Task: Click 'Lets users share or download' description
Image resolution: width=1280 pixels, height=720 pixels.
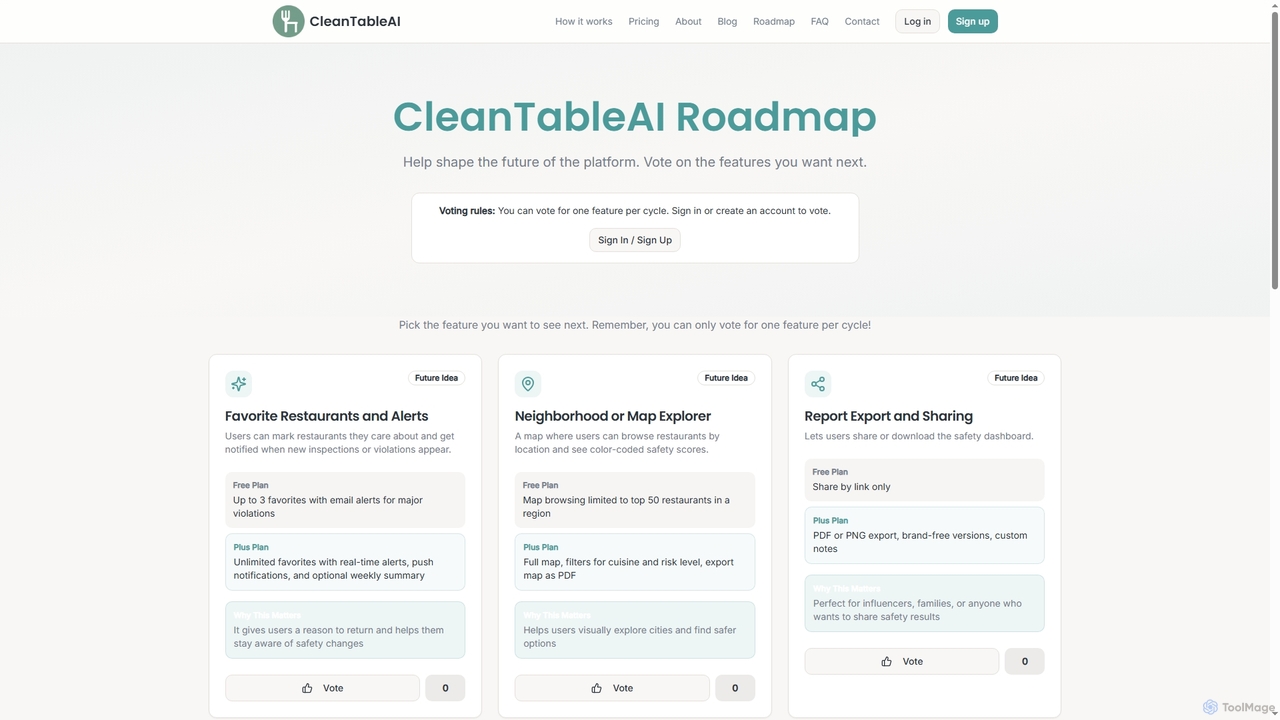Action: tap(919, 436)
